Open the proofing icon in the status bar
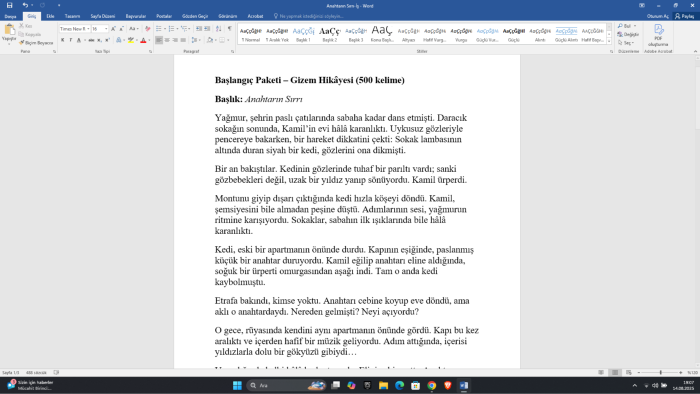Image resolution: width=700 pixels, height=394 pixels. click(56, 372)
